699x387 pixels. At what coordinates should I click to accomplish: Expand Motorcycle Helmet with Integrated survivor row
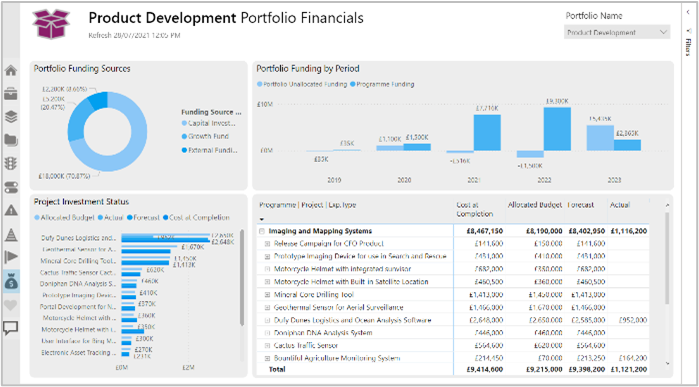tap(267, 269)
